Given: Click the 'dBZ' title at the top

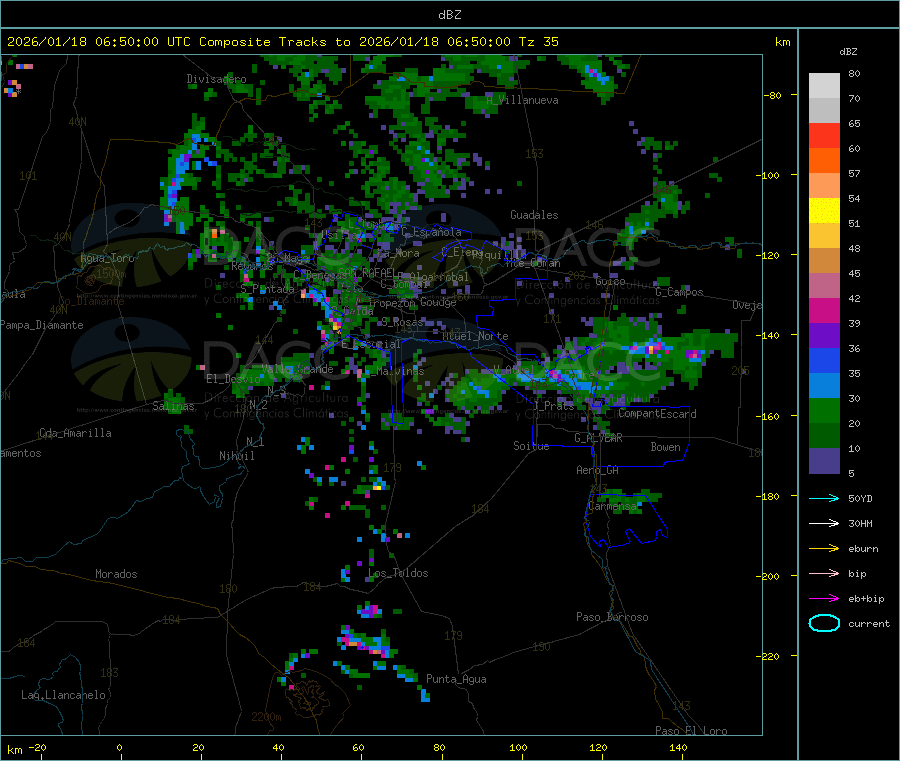Looking at the screenshot, I should point(449,15).
